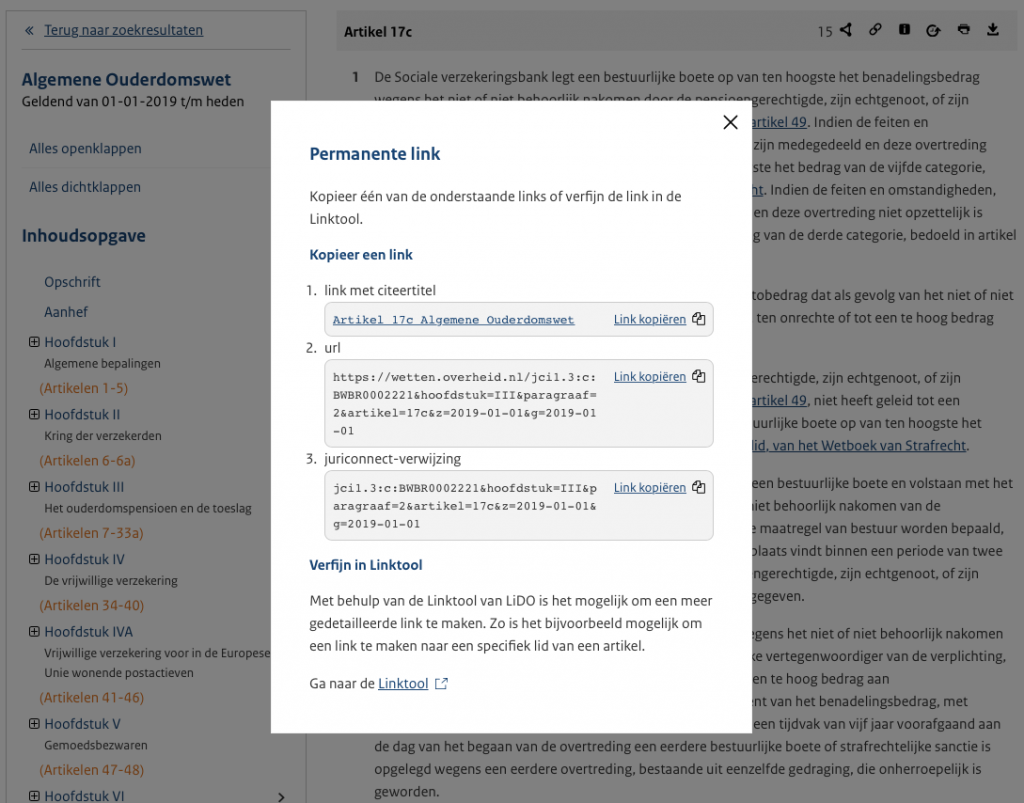Click the version history clock icon

point(933,30)
